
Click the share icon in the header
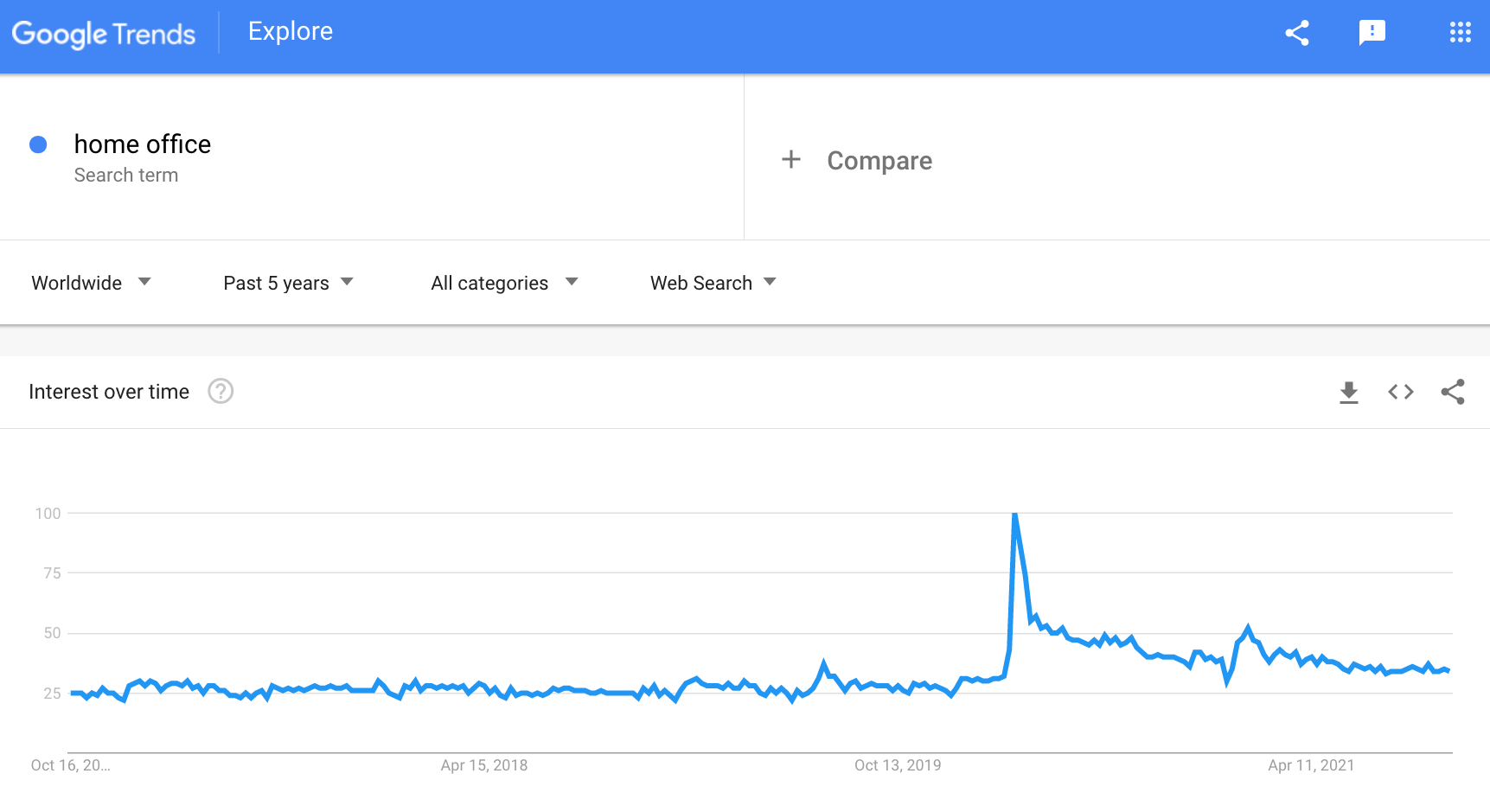point(1296,33)
